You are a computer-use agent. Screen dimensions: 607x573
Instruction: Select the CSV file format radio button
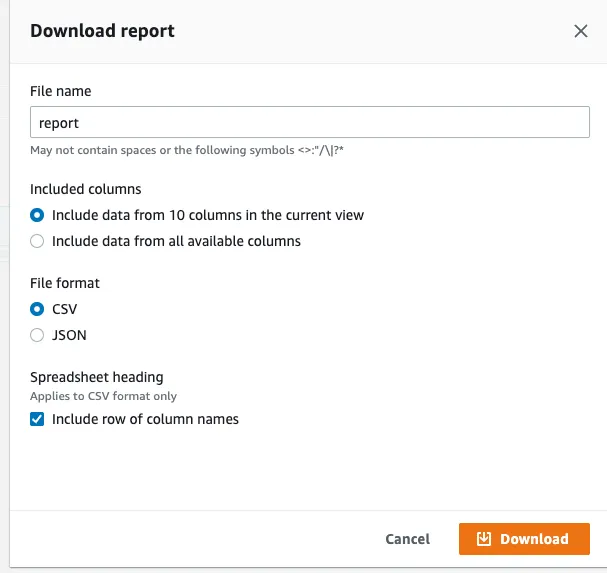pyautogui.click(x=37, y=309)
